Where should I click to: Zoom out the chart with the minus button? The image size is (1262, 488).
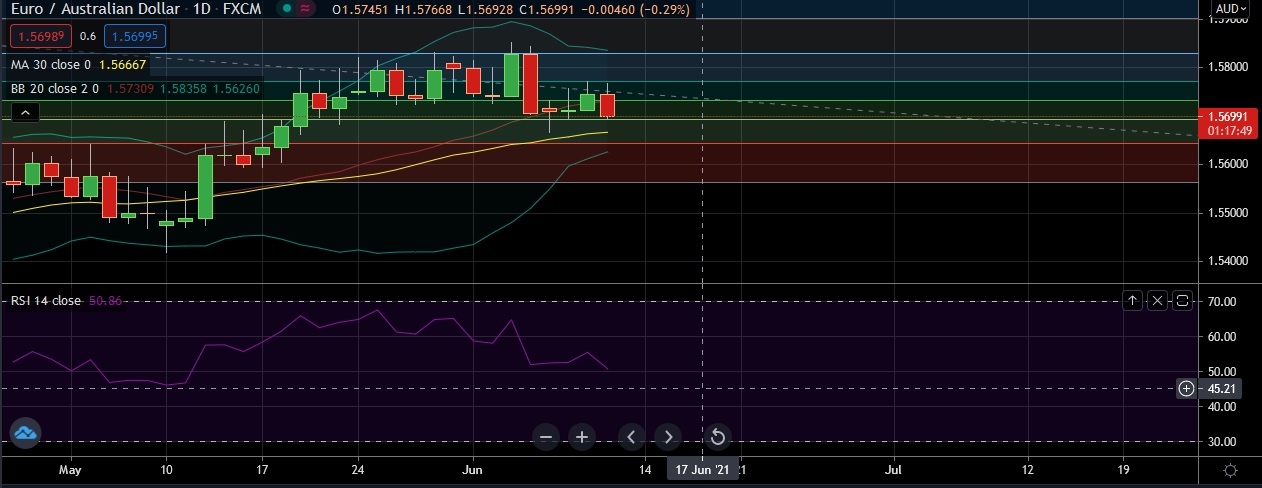click(x=546, y=437)
